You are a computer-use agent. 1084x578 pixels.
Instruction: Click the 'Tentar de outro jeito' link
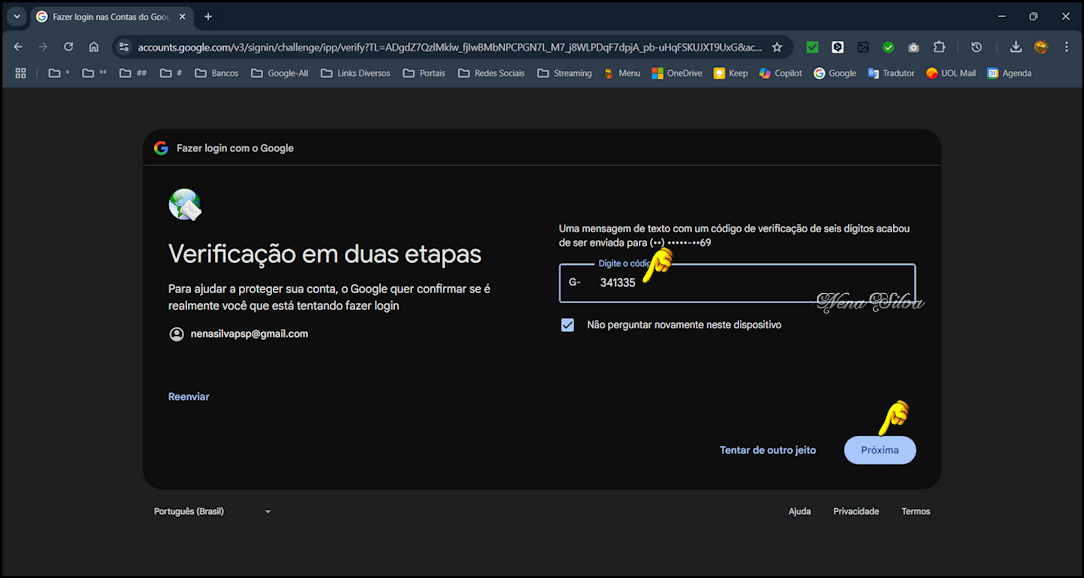(x=767, y=450)
